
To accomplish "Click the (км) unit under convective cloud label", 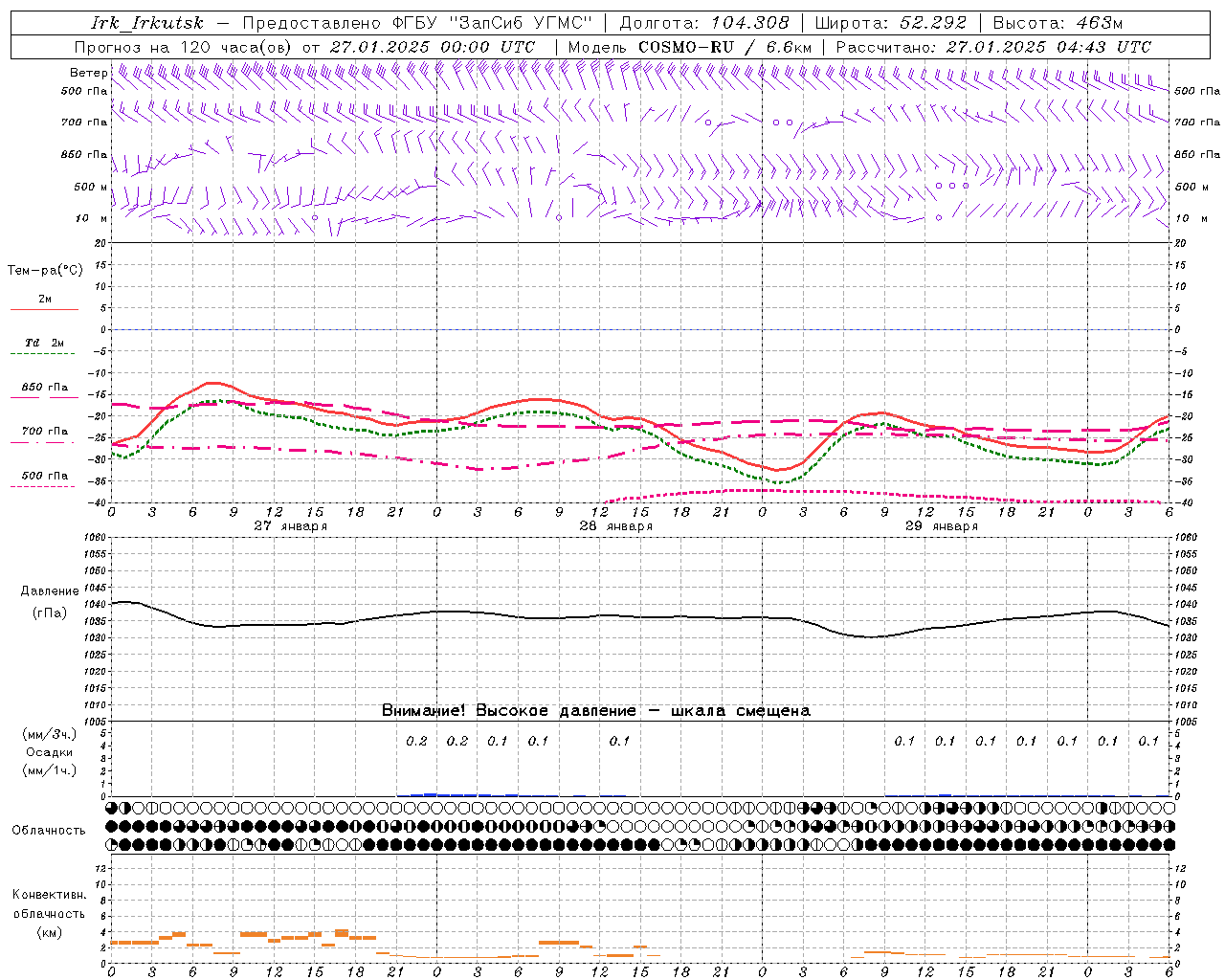I will pyautogui.click(x=49, y=933).
